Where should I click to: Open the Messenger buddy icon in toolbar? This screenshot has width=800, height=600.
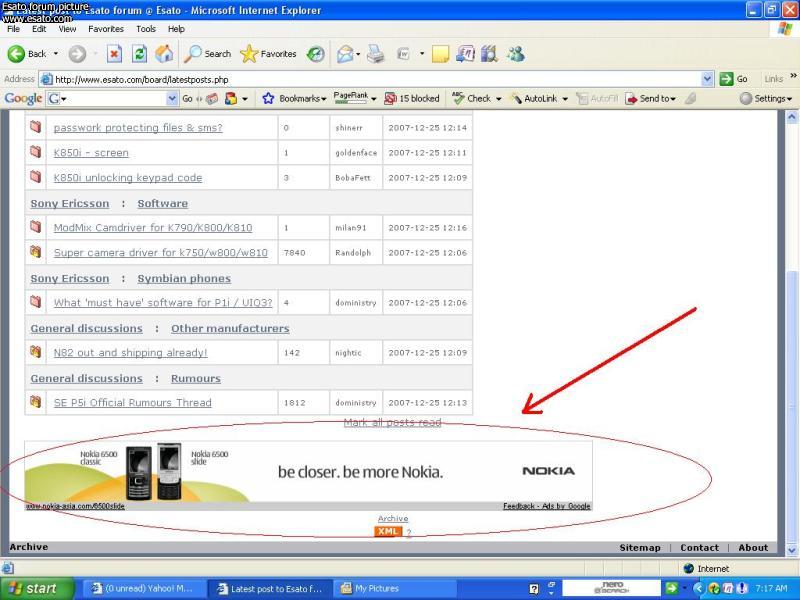coord(516,54)
